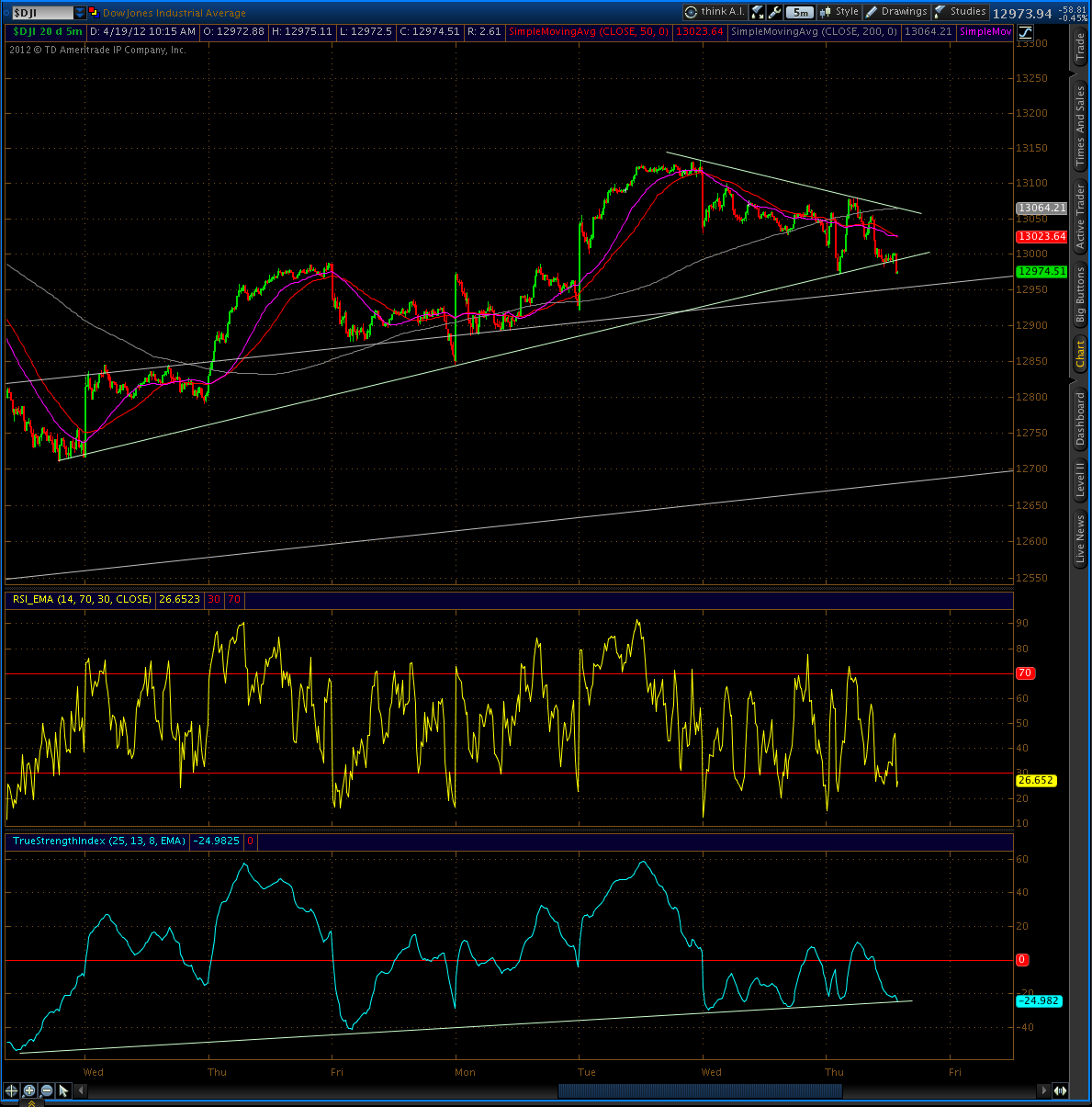Click the 13064.21 gray price bubble
Screen dimensions: 1092x1107
click(x=1041, y=208)
